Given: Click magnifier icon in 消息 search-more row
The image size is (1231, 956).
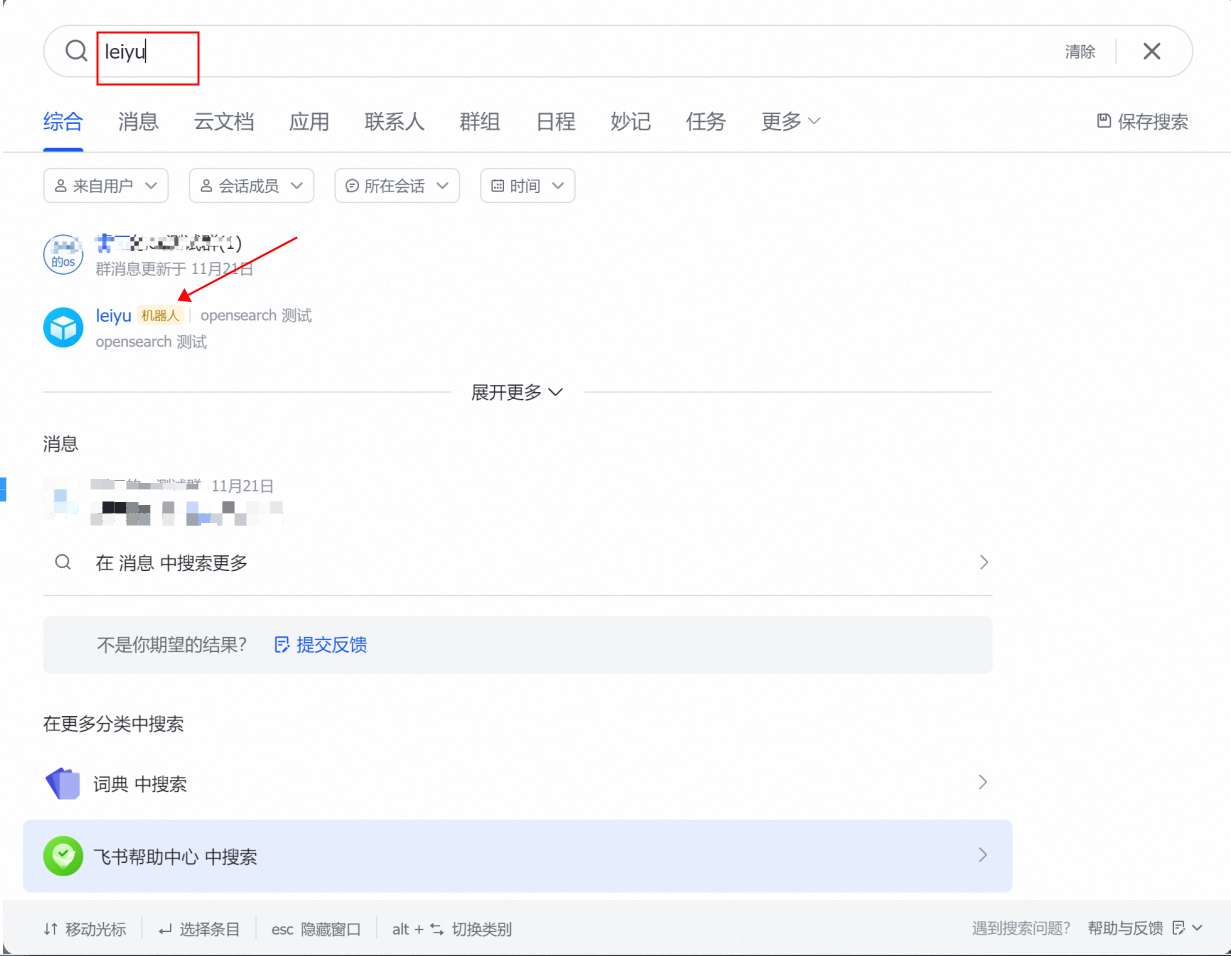Looking at the screenshot, I should tap(63, 562).
